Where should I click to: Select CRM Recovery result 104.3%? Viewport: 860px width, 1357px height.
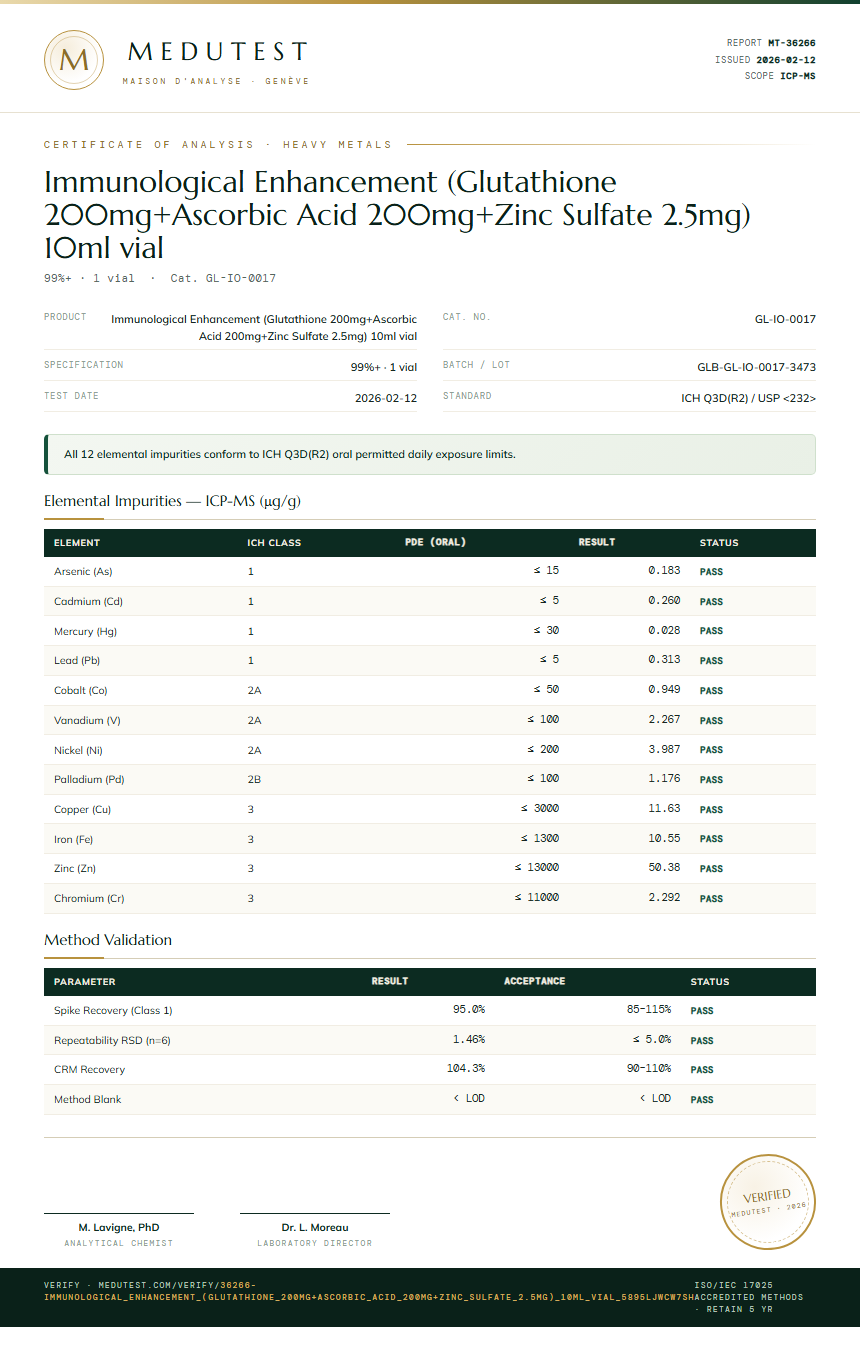pos(466,1069)
